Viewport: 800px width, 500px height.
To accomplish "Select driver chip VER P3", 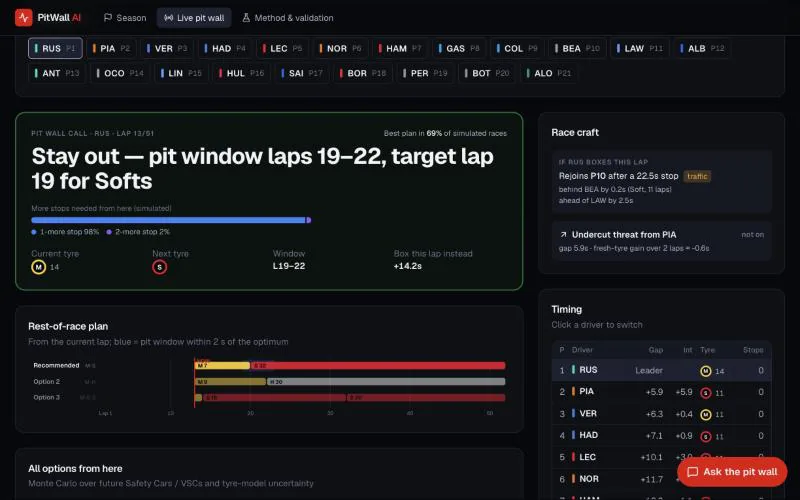I will click(x=167, y=48).
